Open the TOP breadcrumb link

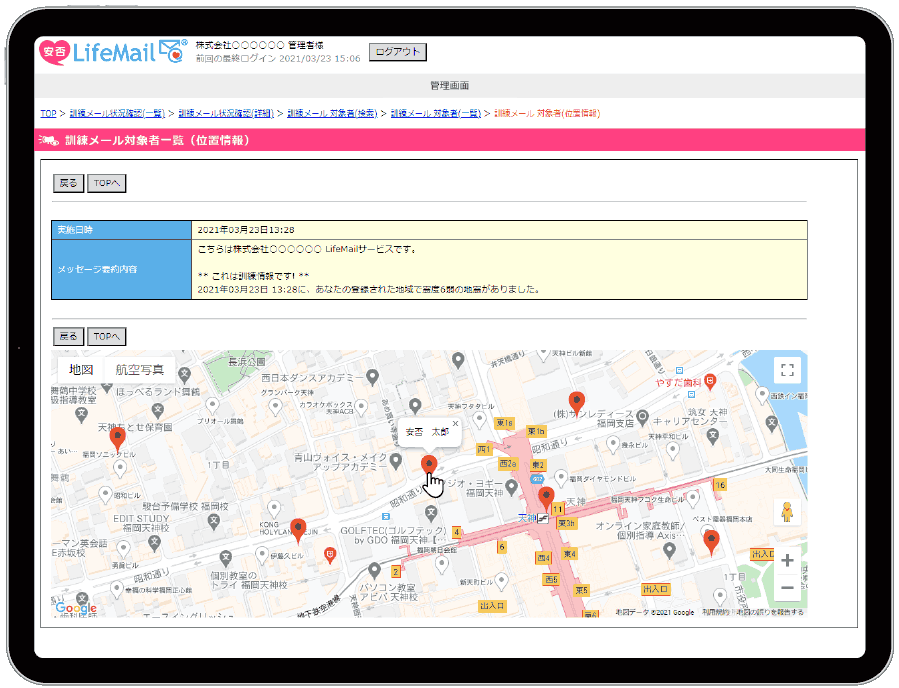[x=48, y=114]
